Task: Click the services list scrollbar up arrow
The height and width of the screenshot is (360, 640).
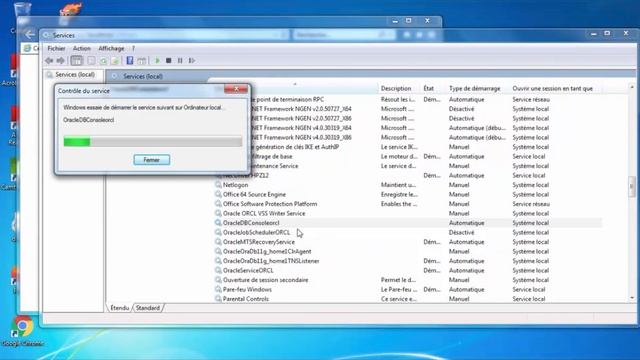Action: [632, 87]
